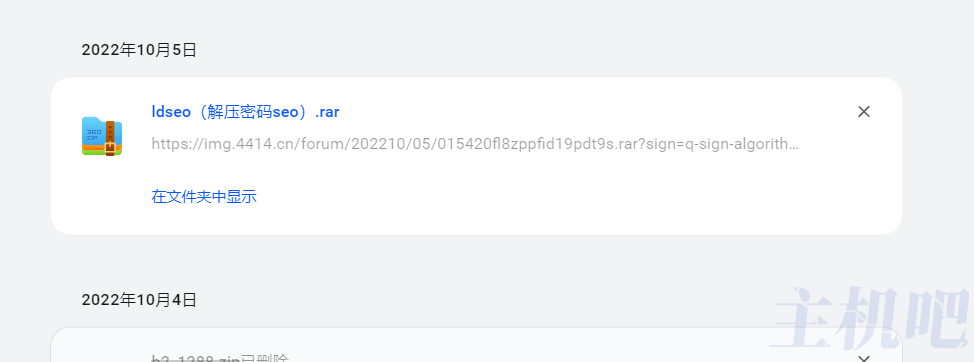This screenshot has height=362, width=974.
Task: Select the 2022年10月5日 date heading
Action: 139,50
